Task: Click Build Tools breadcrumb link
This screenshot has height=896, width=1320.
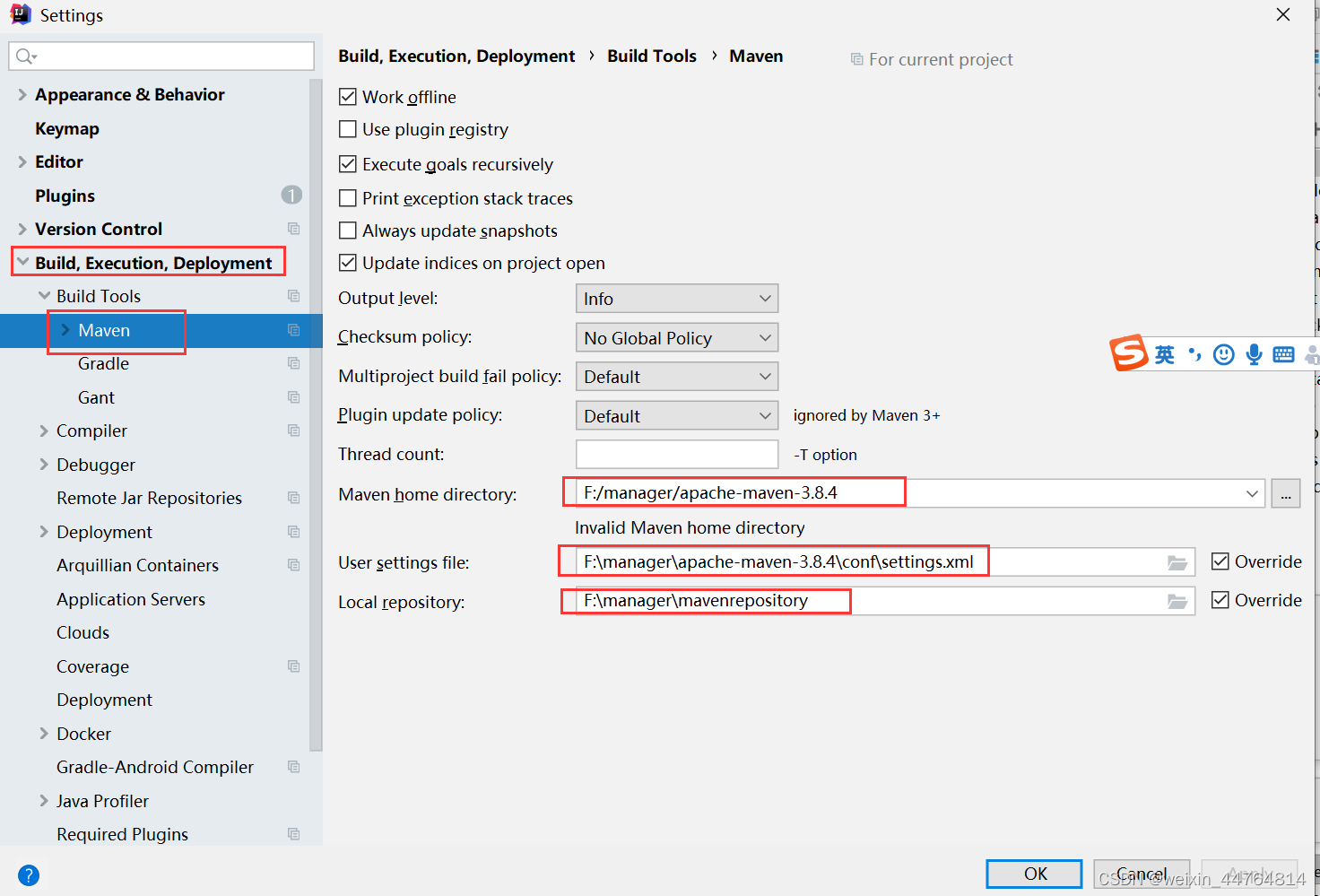Action: coord(652,56)
